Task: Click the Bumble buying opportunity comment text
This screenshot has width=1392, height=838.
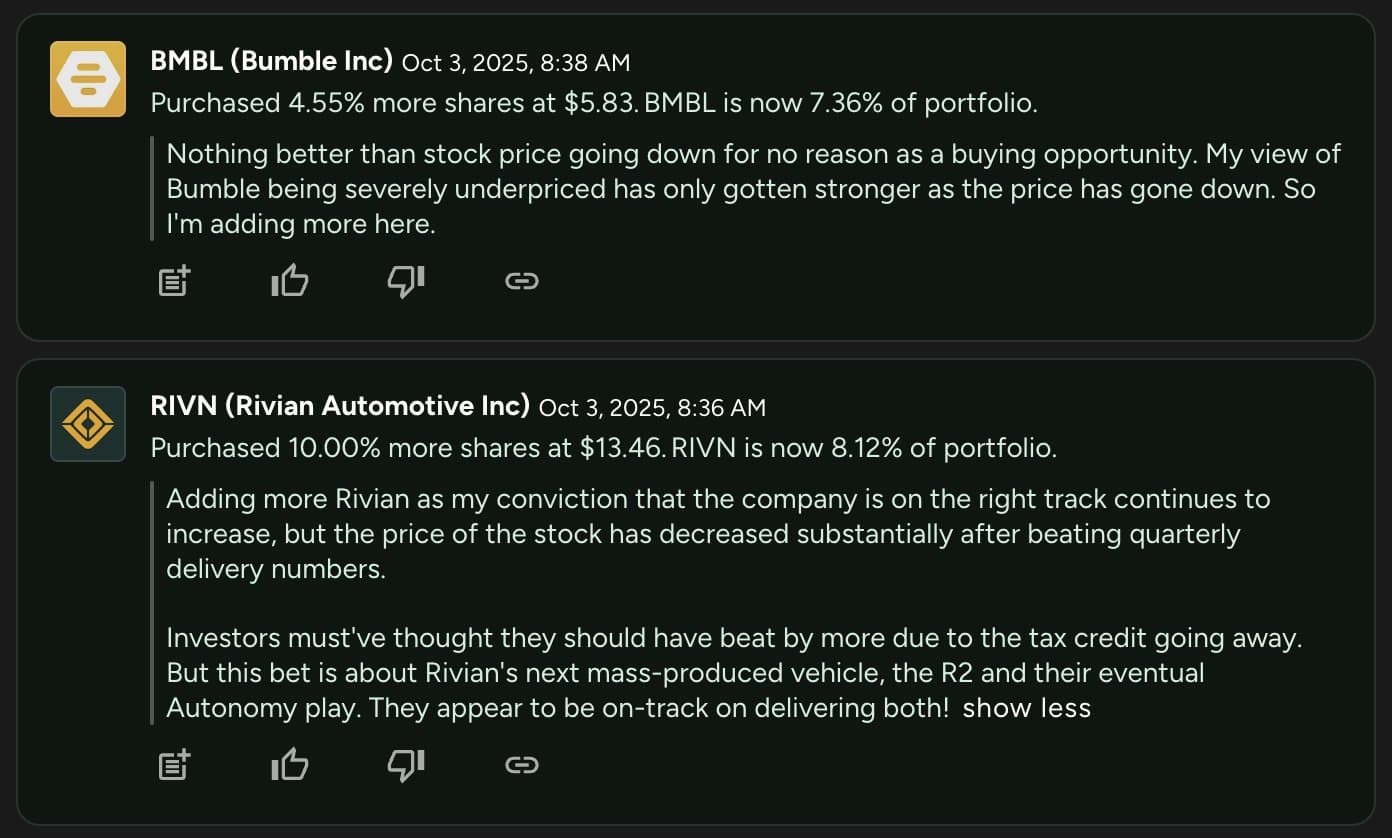Action: (740, 189)
